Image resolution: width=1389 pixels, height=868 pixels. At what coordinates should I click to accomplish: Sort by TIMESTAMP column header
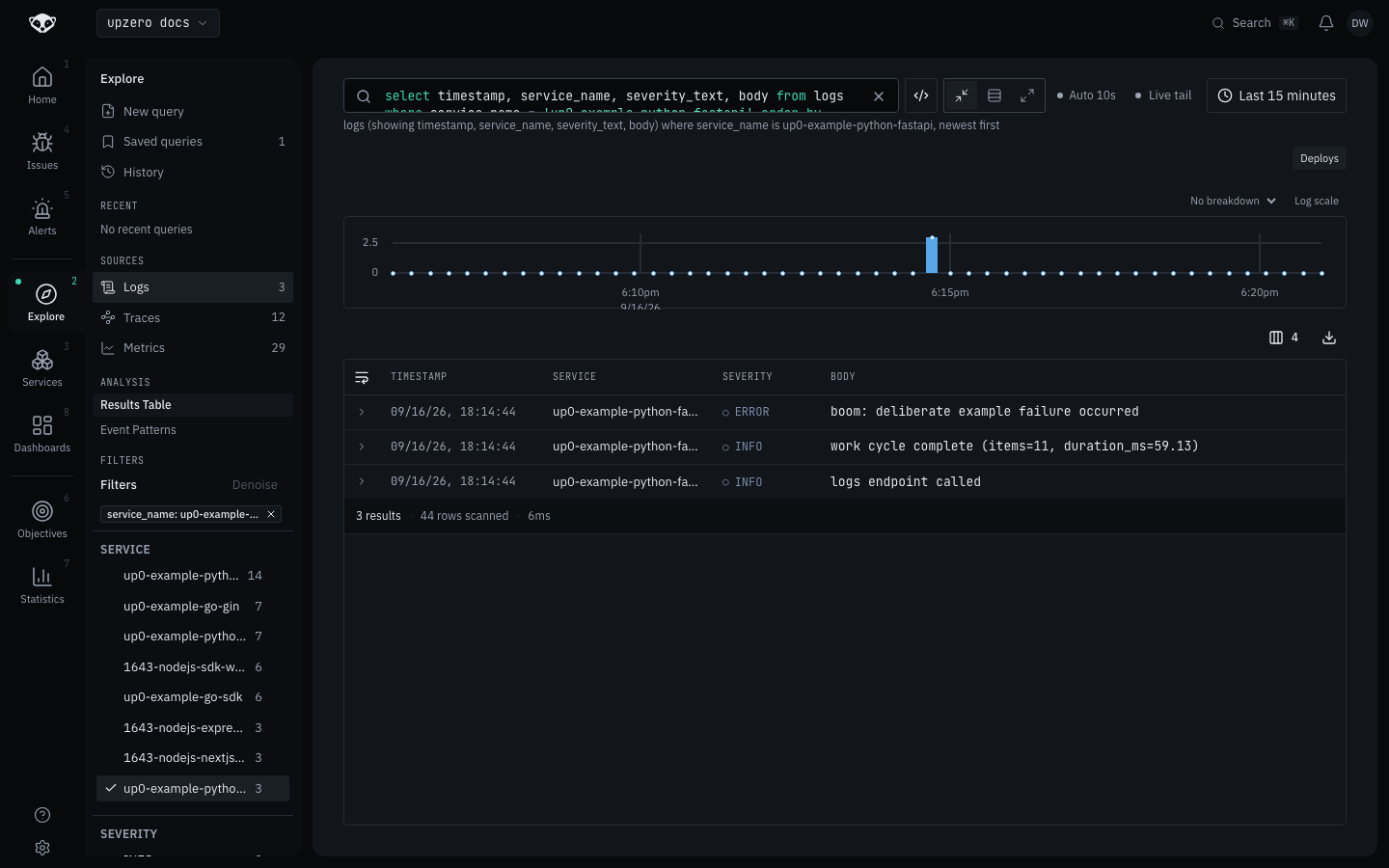click(419, 377)
